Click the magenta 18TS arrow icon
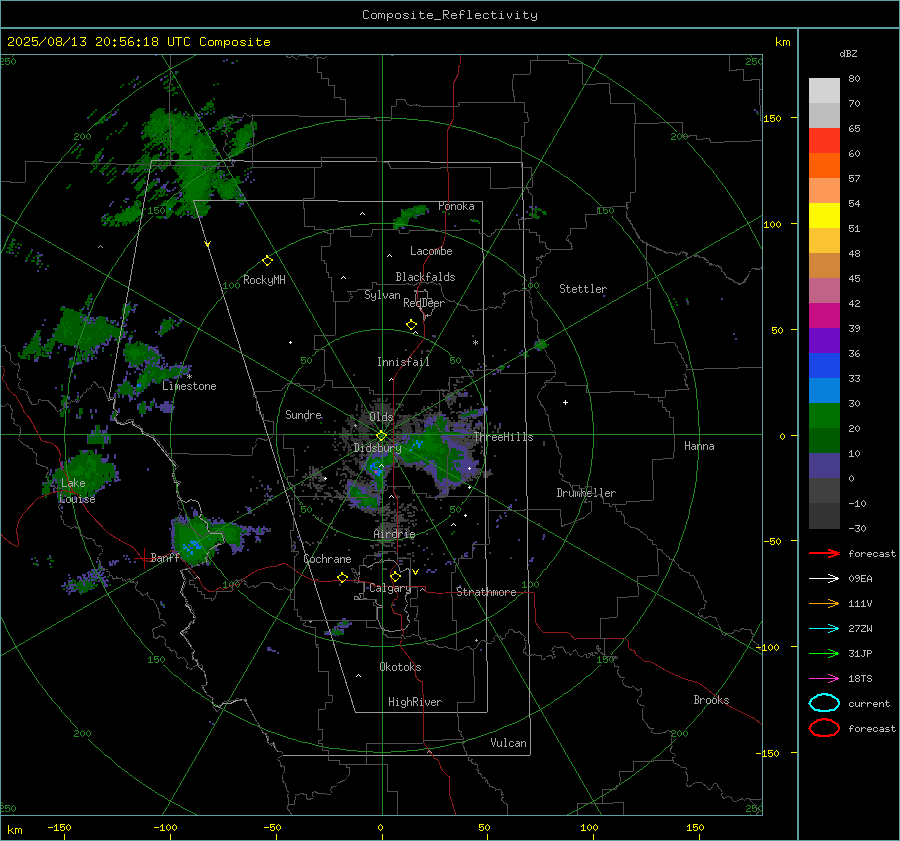This screenshot has width=900, height=841. tap(824, 679)
